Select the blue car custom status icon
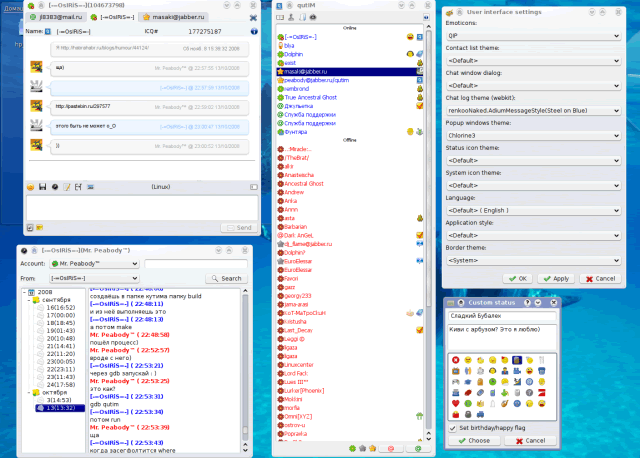Screen dimensions: 640x458 480,414
